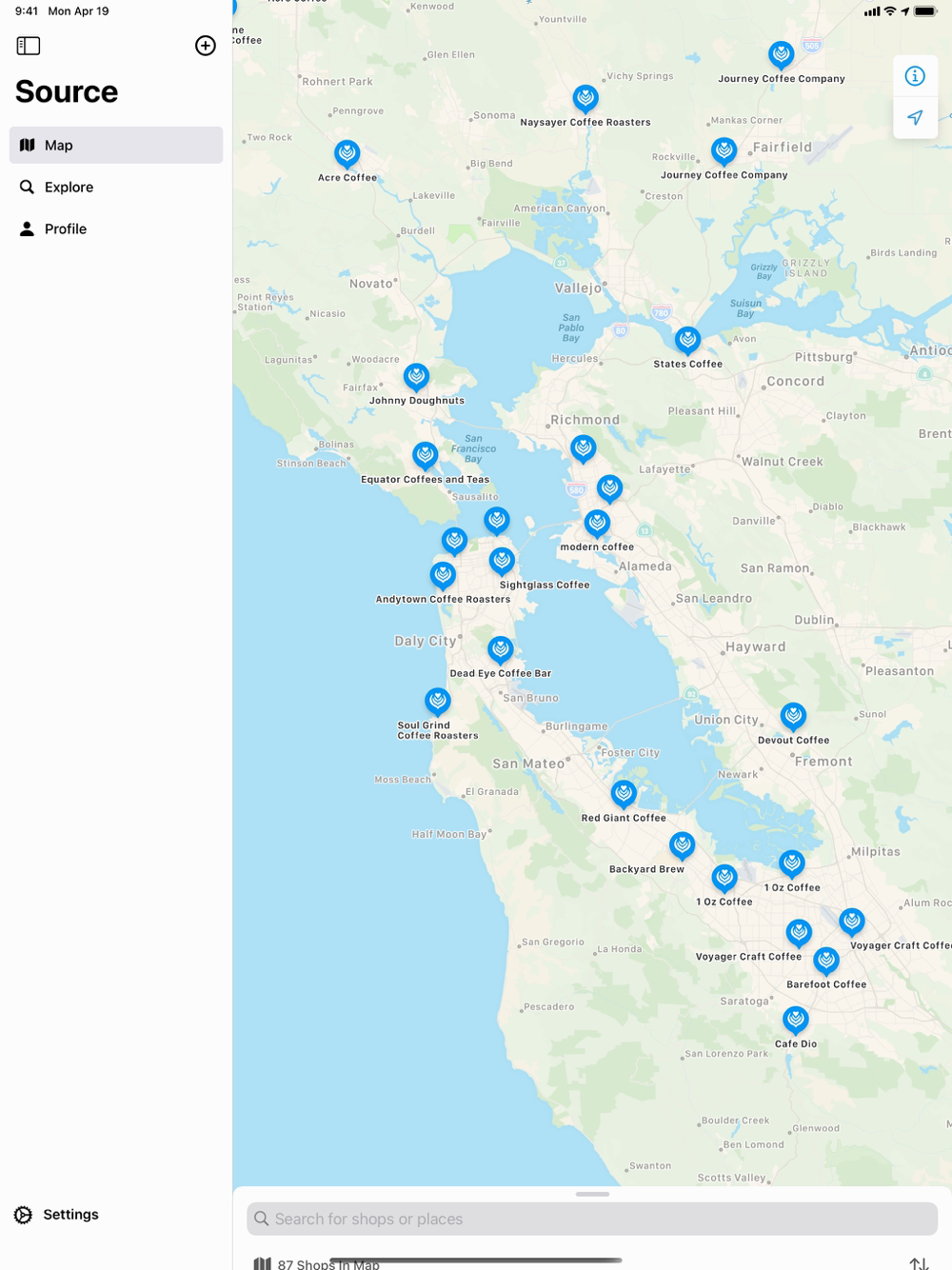Open Settings at sidebar bottom
Screen dimensions: 952x1270
pos(57,1215)
